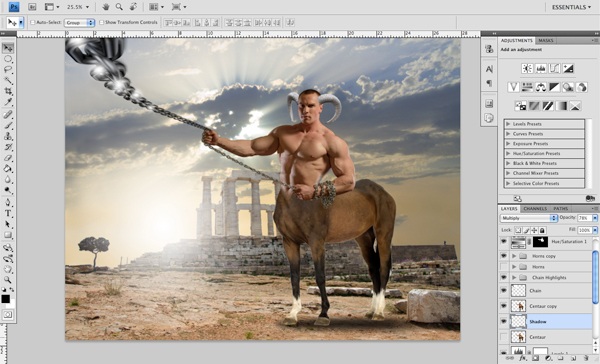Add a layer mask to the layer
Viewport: 600px width, 364px height.
point(535,358)
